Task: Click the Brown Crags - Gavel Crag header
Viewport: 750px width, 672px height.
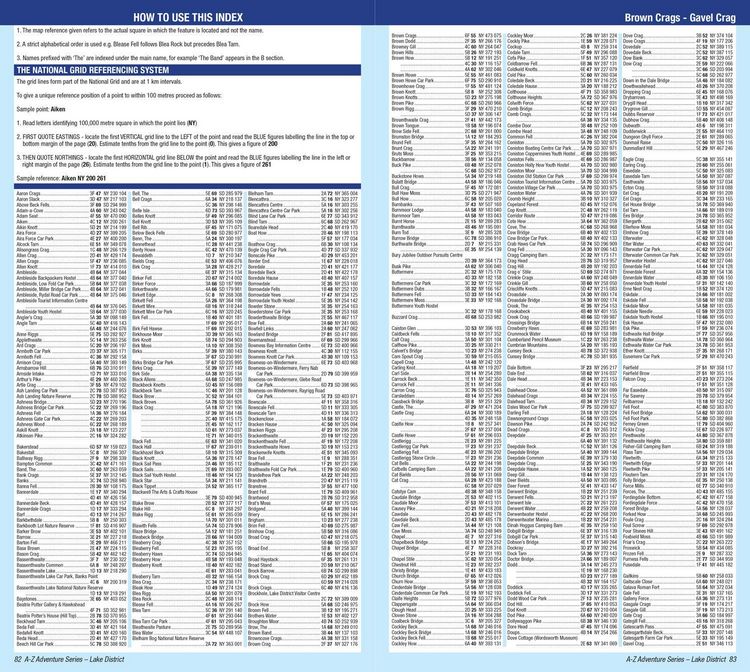Action: coord(680,18)
